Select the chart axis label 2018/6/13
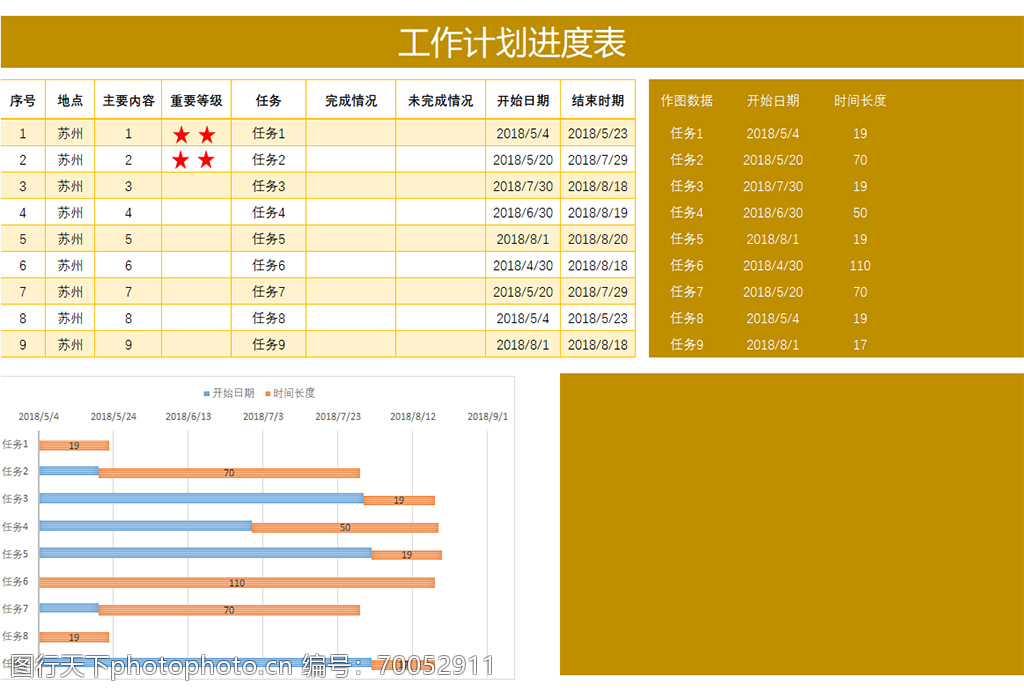1024x692 pixels. (x=188, y=417)
